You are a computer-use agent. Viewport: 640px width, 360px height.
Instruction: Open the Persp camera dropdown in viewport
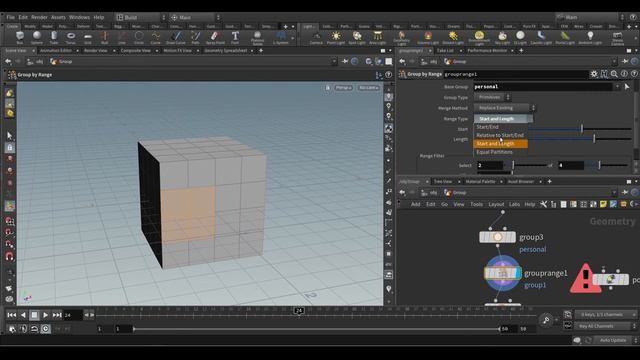click(x=343, y=88)
